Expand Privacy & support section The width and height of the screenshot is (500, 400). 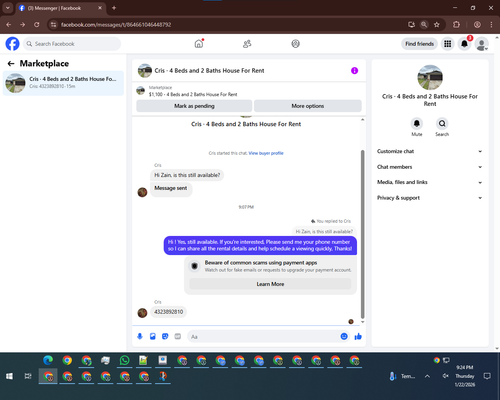coord(430,198)
